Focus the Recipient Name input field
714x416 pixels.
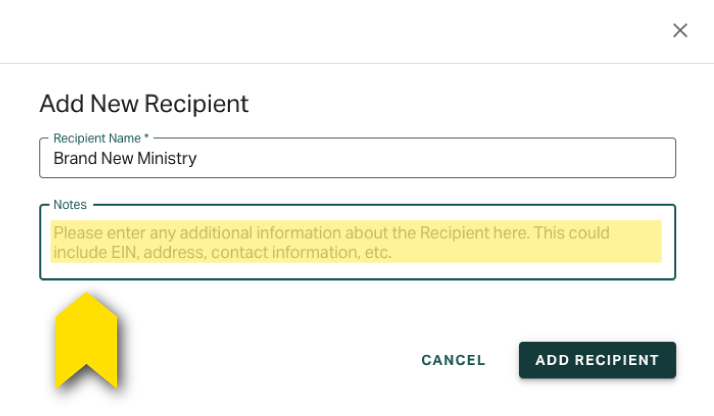[x=357, y=158]
